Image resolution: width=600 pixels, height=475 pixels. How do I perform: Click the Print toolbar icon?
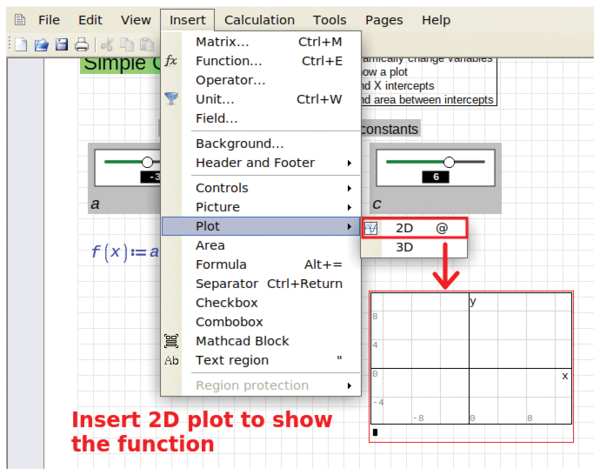point(81,44)
